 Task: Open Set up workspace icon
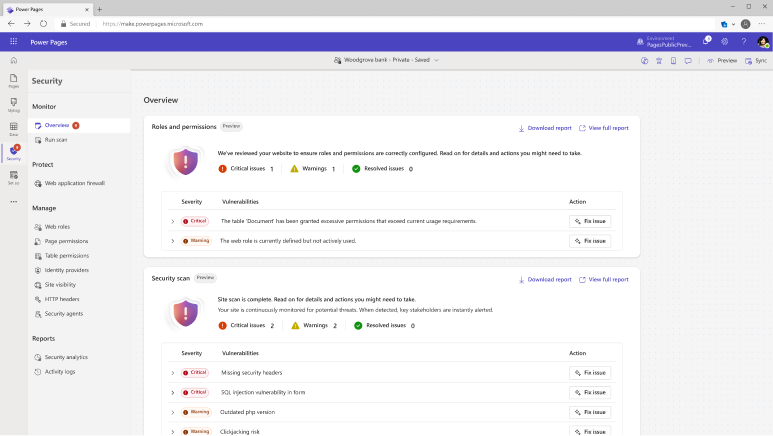(14, 178)
